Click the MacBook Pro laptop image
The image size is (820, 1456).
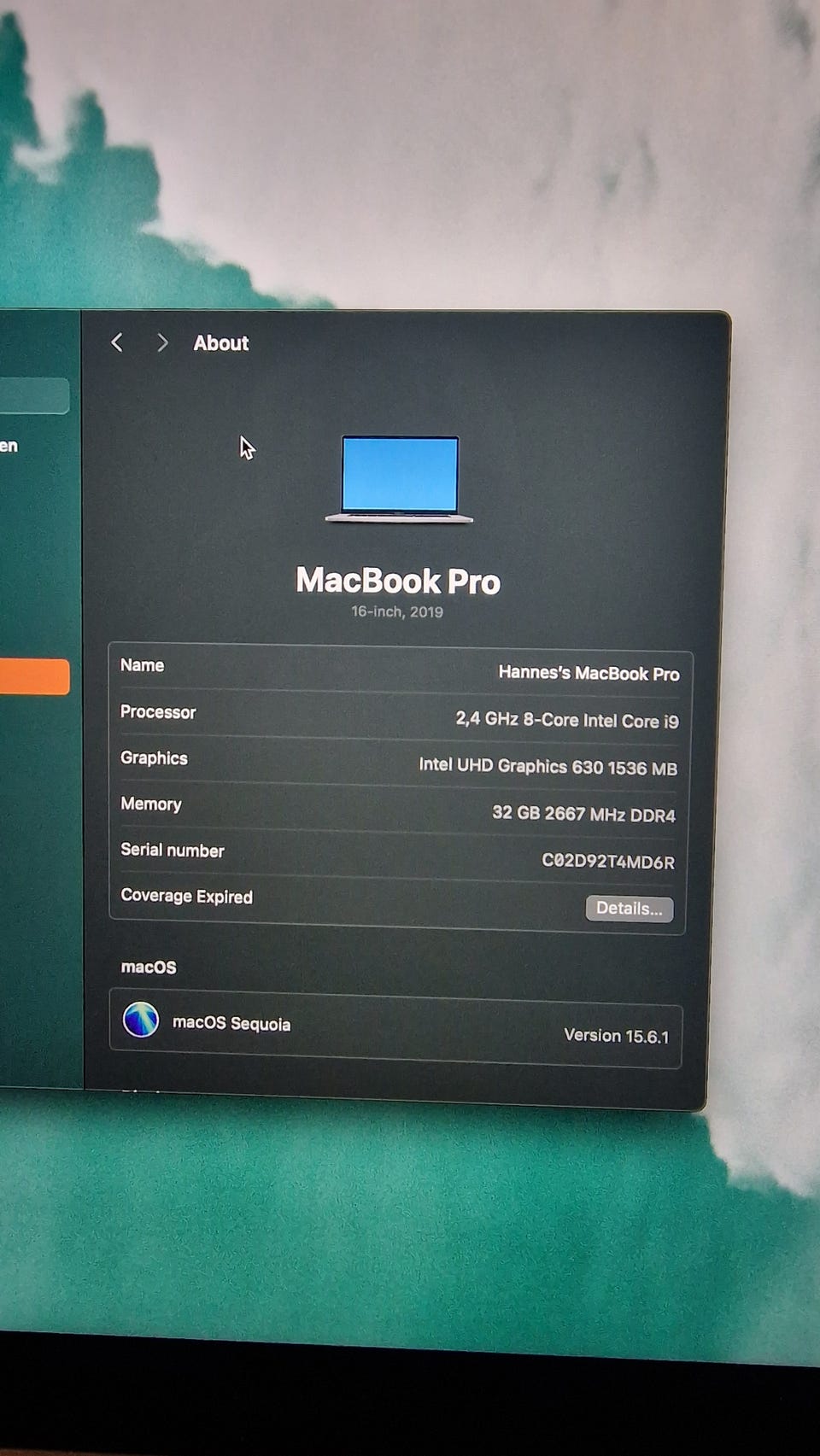coord(399,479)
